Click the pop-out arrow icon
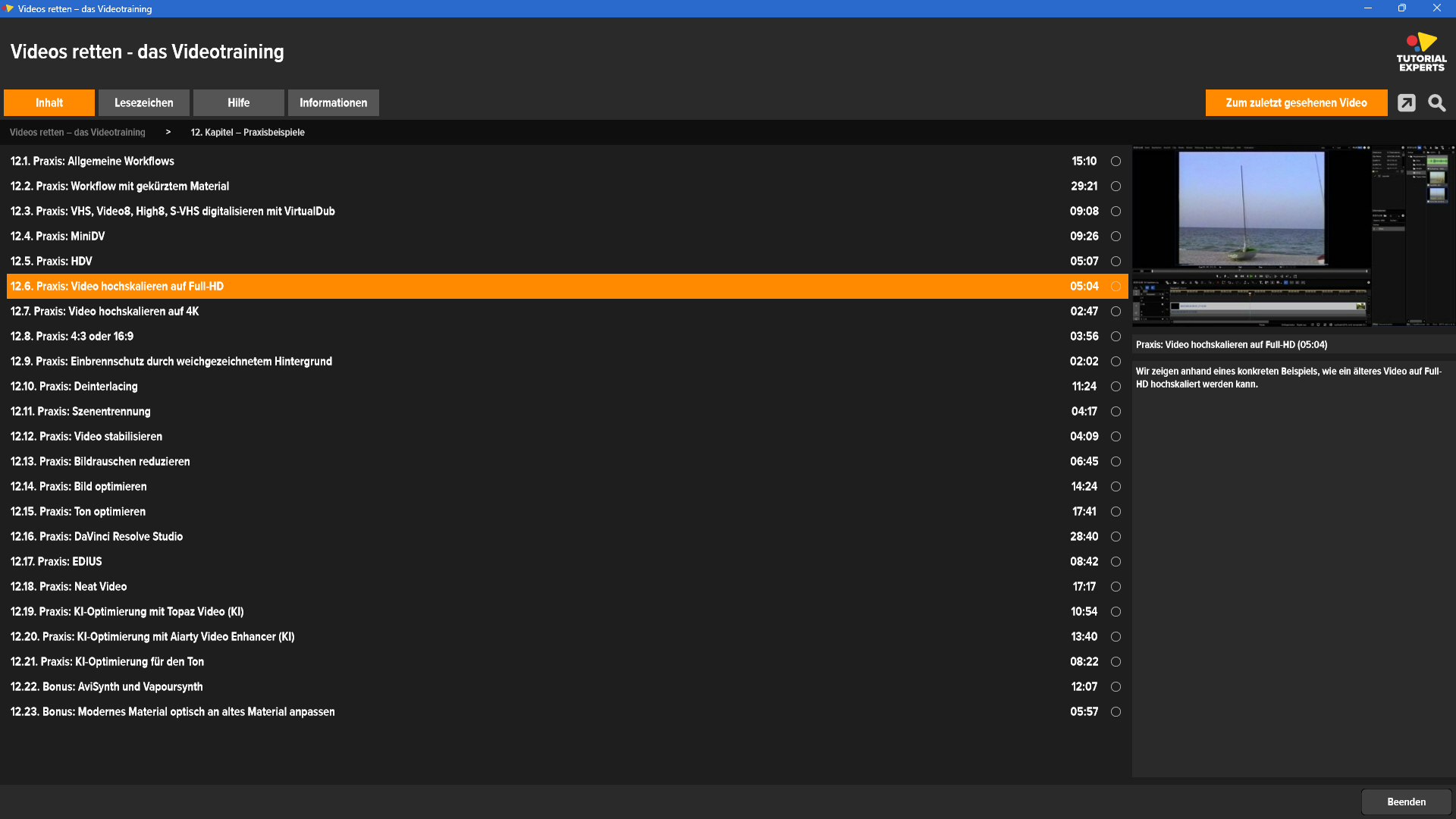The height and width of the screenshot is (819, 1456). click(1407, 103)
